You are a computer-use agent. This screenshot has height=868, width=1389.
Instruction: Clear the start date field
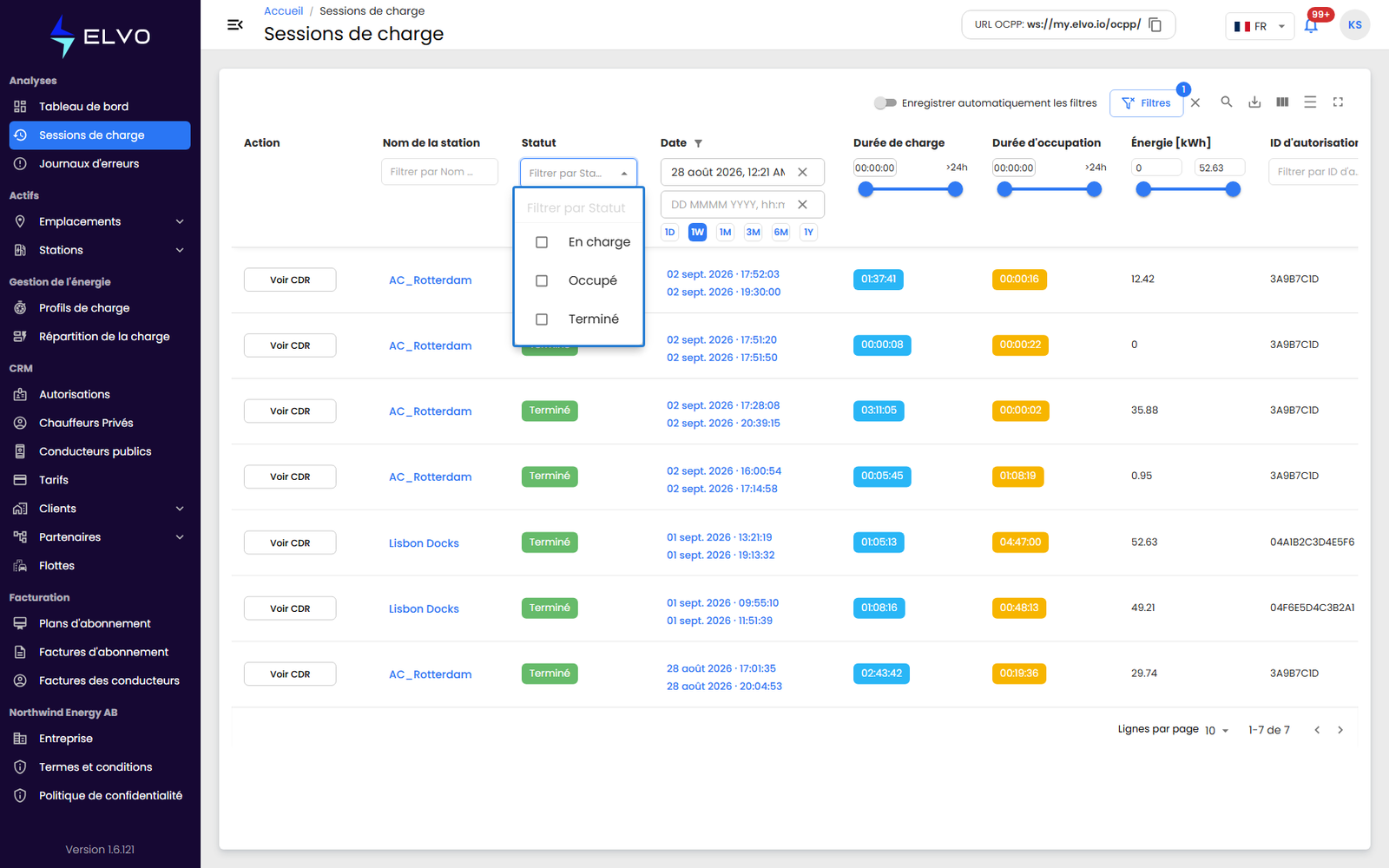(x=803, y=172)
